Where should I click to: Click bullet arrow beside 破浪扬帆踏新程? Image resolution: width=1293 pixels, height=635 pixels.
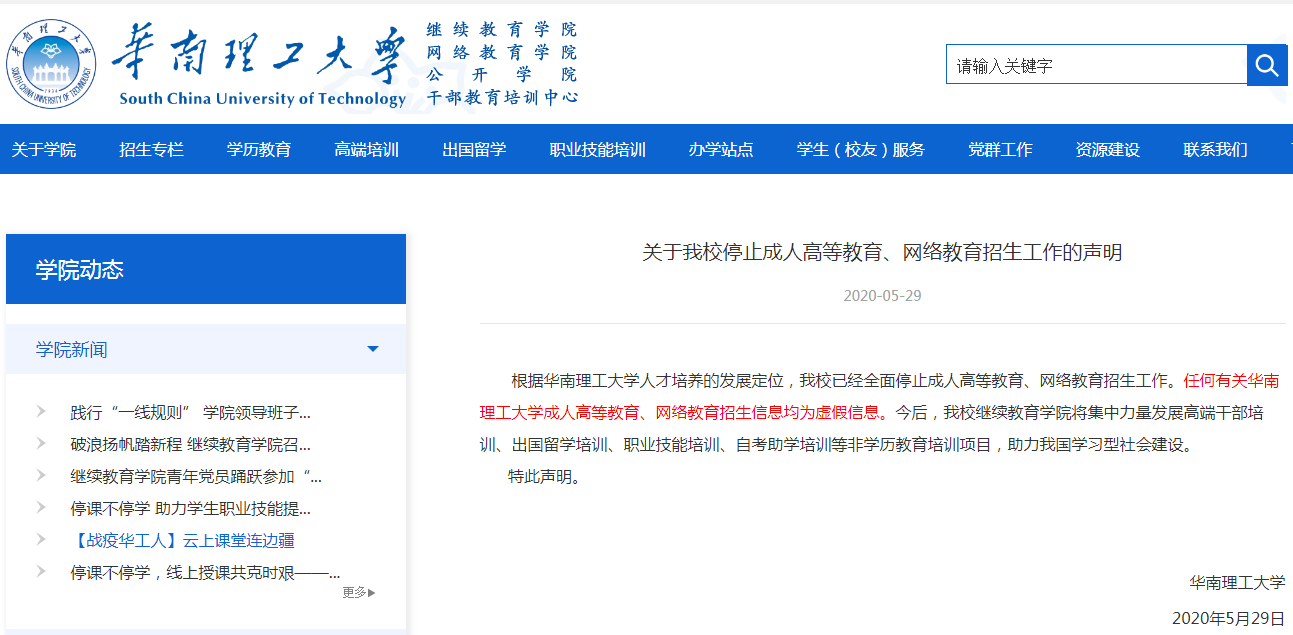[41, 443]
